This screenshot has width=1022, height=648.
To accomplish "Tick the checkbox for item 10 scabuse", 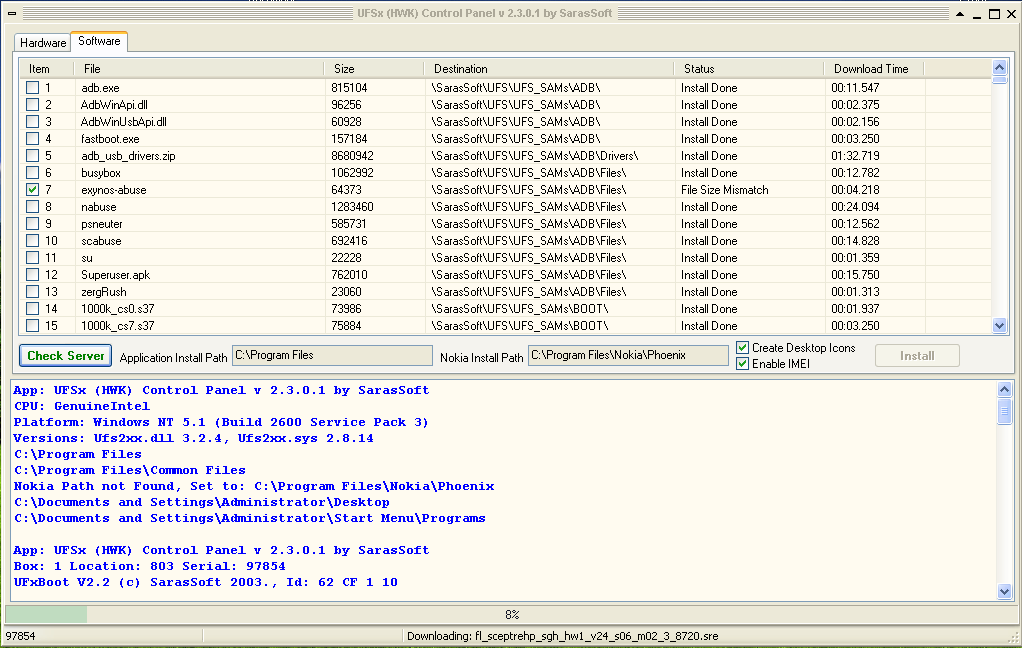I will (33, 241).
